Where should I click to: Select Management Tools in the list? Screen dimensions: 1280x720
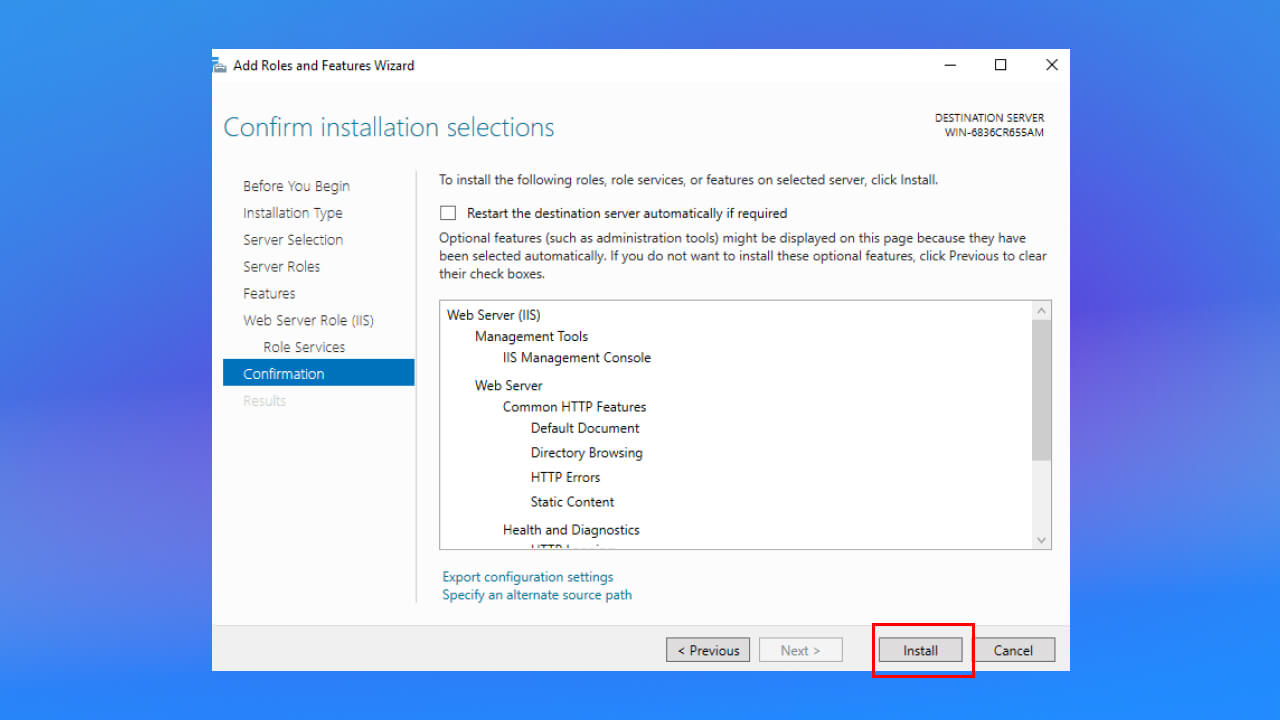click(x=531, y=336)
